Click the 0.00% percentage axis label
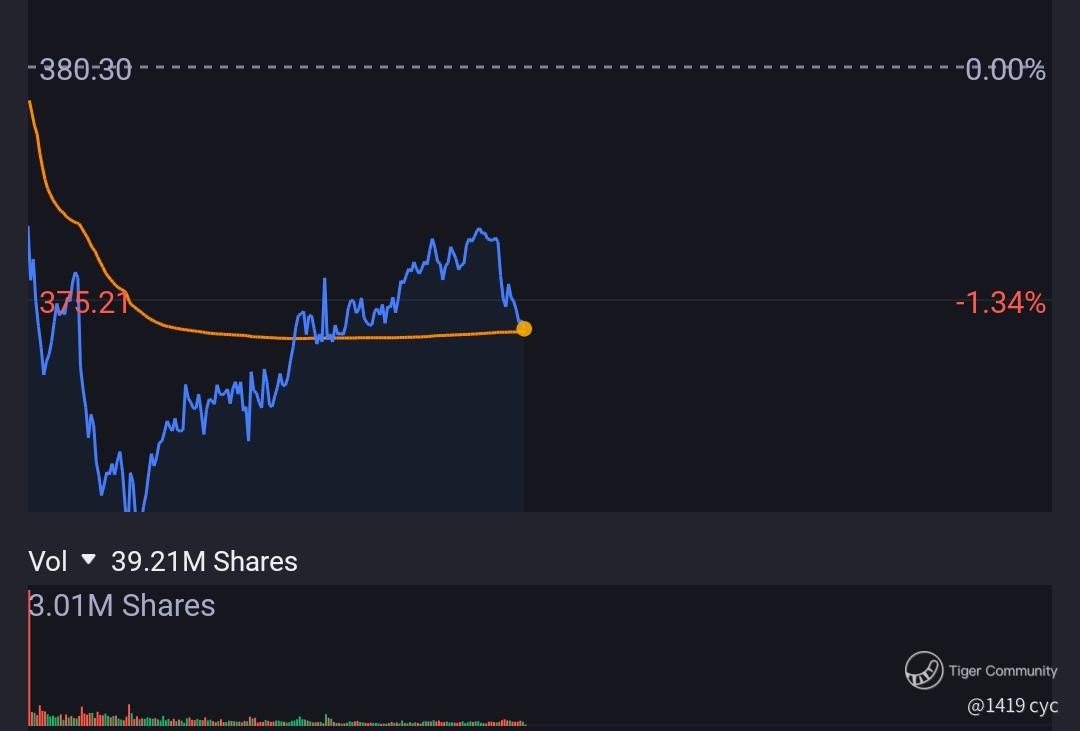This screenshot has height=731, width=1080. pos(1005,69)
